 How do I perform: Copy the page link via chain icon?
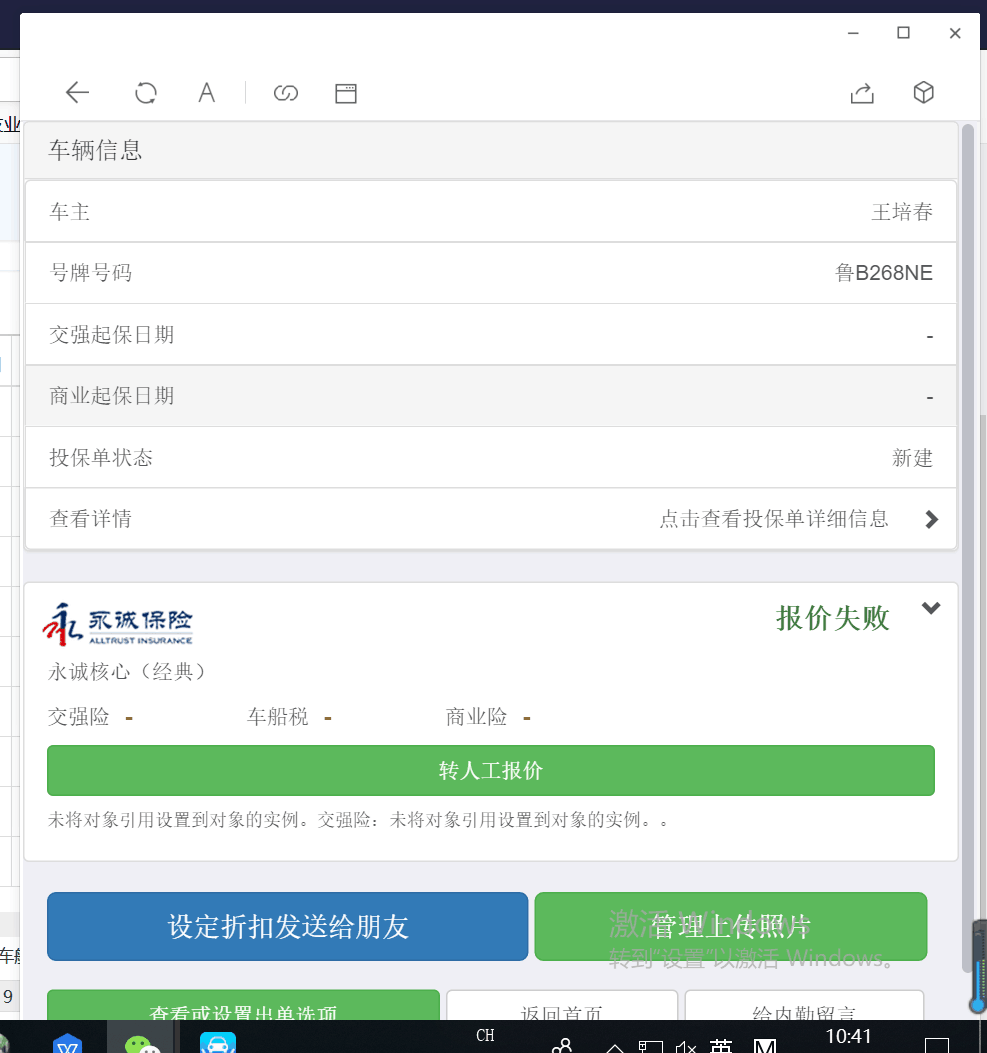click(x=285, y=93)
